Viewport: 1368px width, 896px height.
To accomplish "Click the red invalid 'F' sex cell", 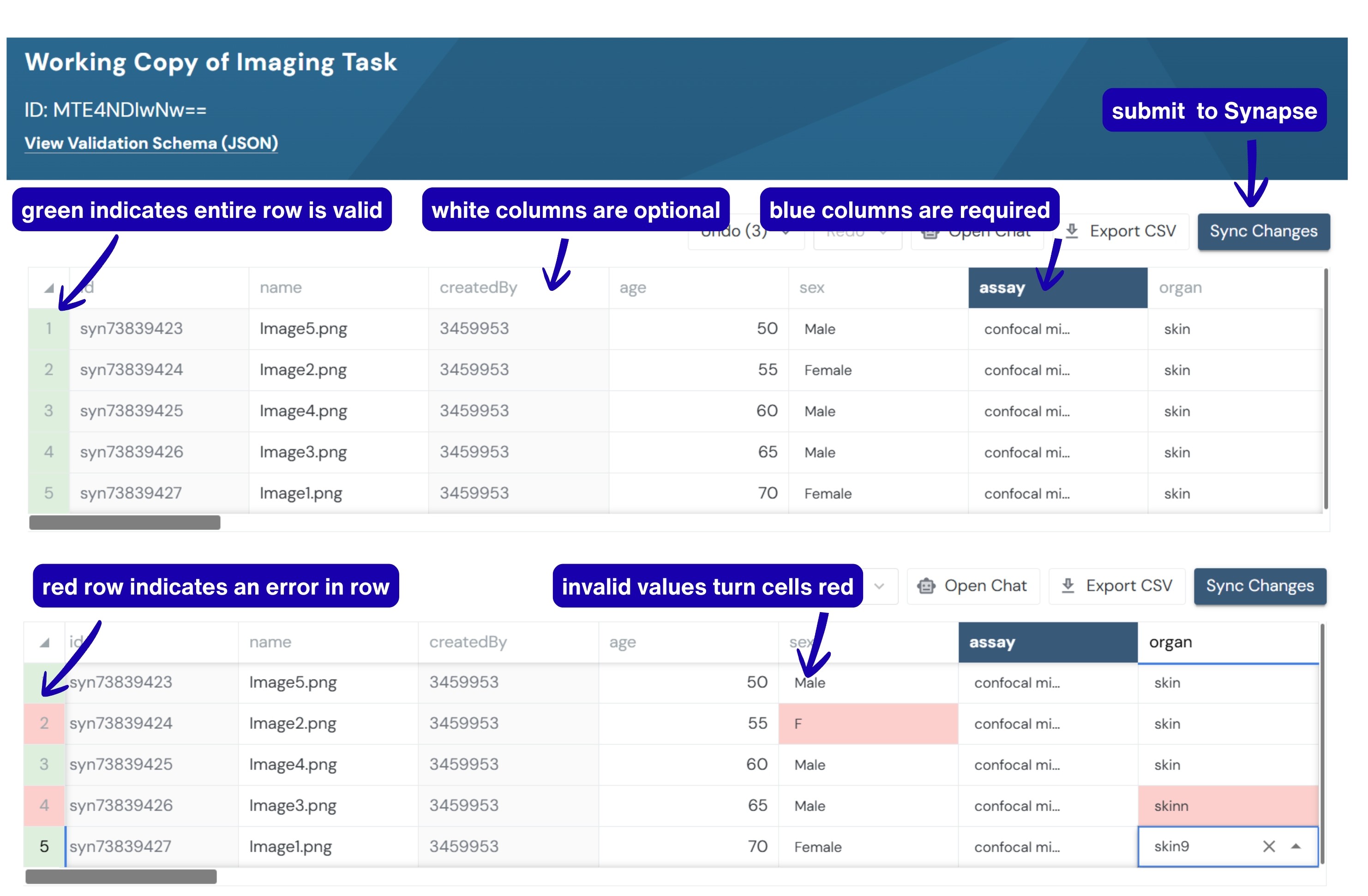I will point(867,723).
